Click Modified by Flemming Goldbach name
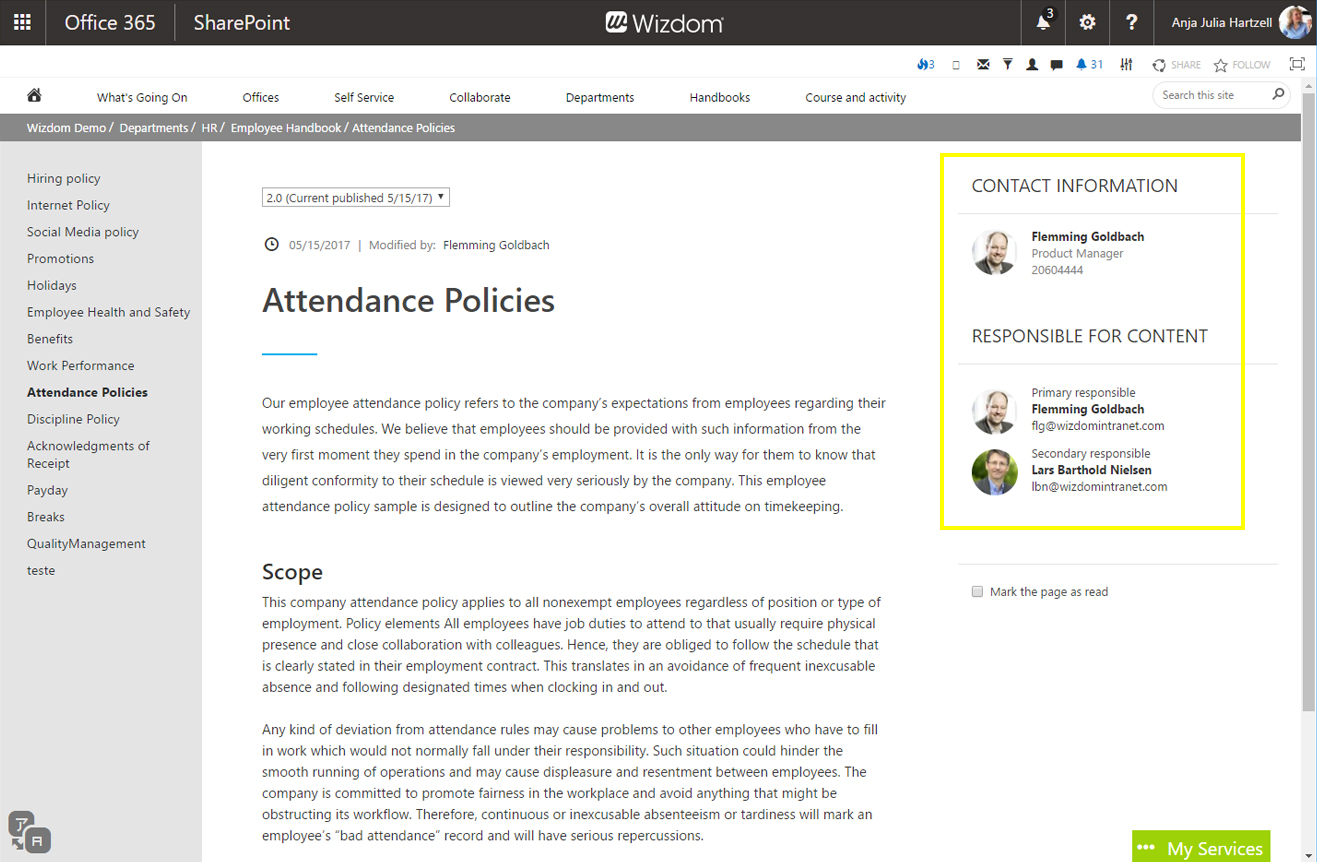Screen dimensions: 1317x862 tap(496, 245)
